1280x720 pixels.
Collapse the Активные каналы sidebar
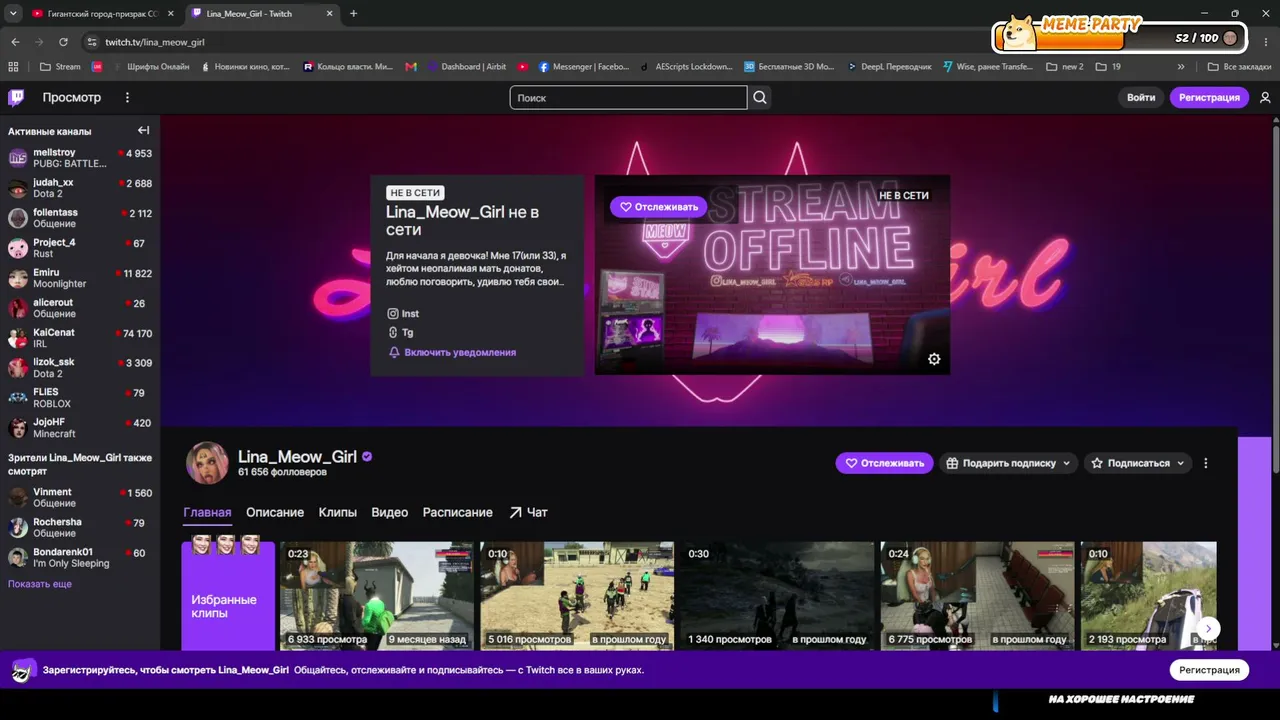click(x=143, y=131)
